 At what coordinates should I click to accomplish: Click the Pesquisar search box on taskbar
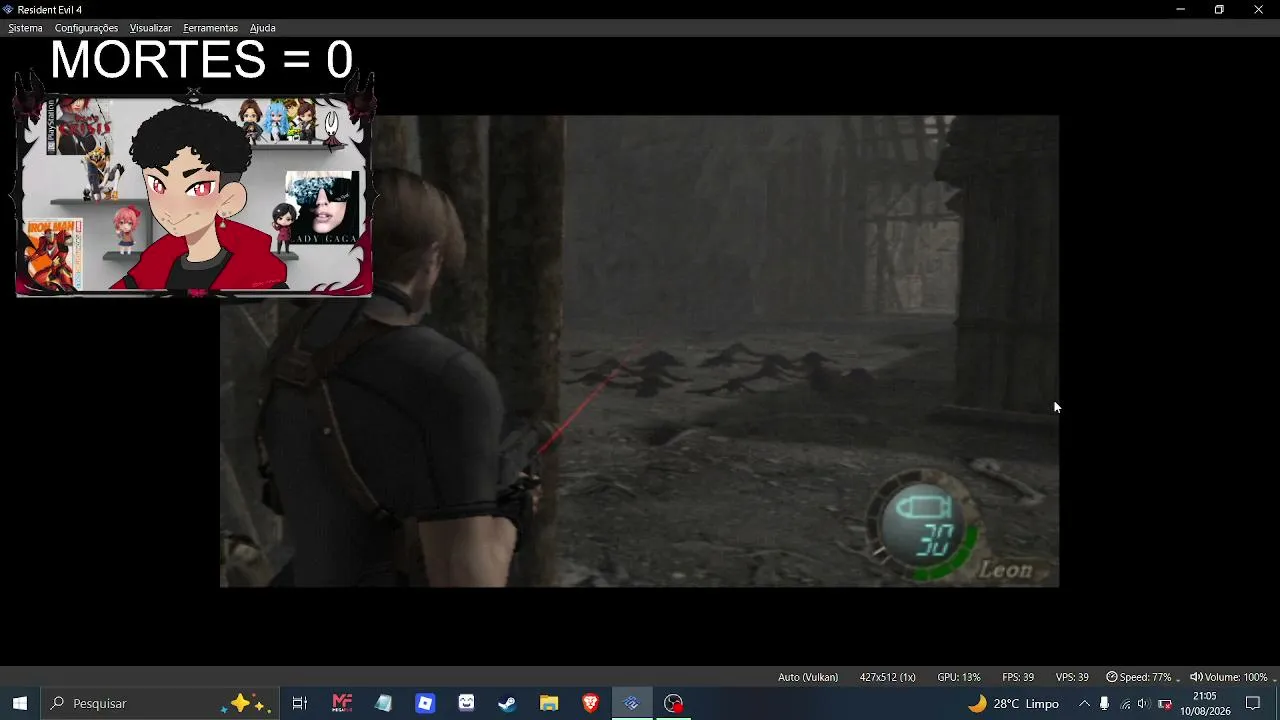pos(160,703)
